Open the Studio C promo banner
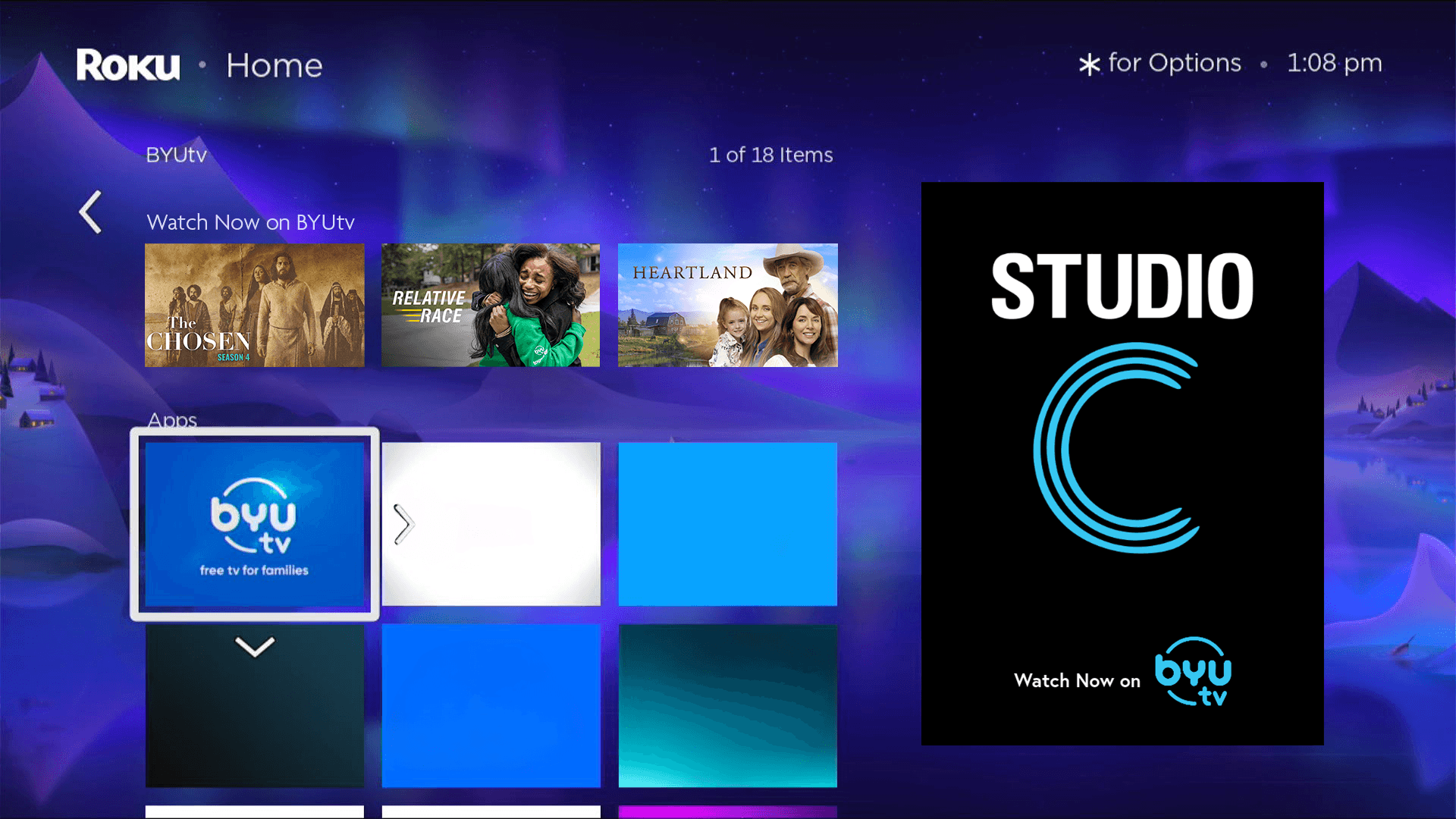 (1122, 463)
